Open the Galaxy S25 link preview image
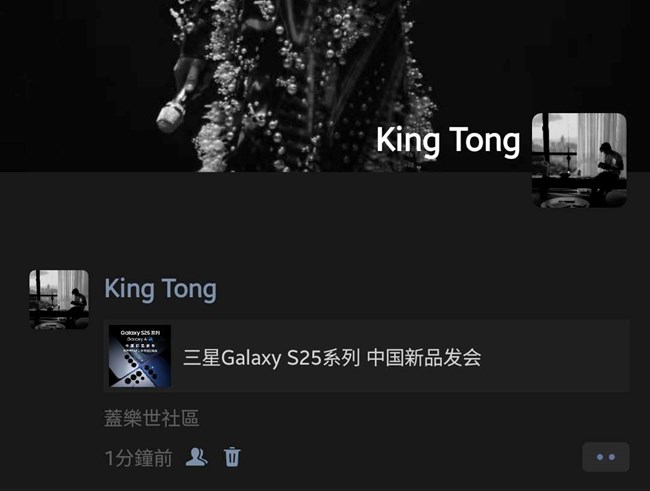The width and height of the screenshot is (650, 491). pyautogui.click(x=140, y=356)
